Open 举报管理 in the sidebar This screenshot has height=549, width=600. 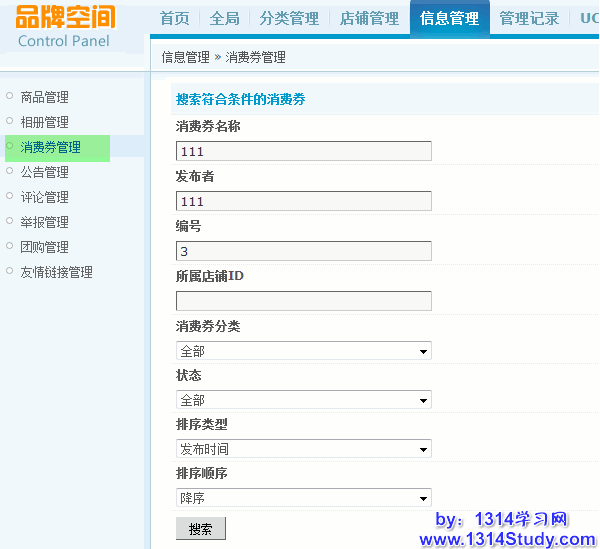pos(45,222)
